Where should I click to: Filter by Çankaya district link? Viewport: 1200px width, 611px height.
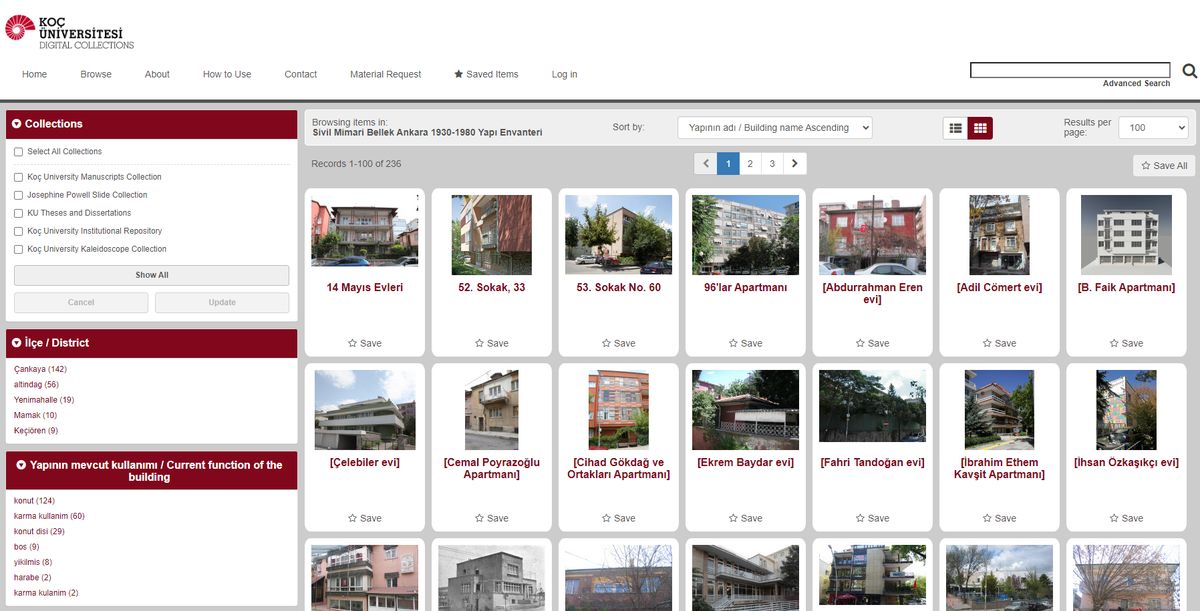click(x=40, y=369)
